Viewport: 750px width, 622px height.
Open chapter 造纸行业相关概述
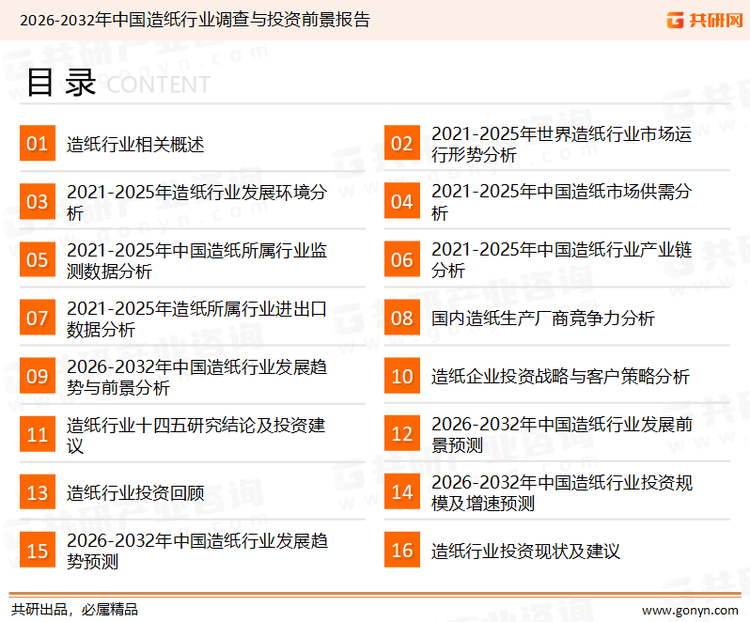coord(135,144)
